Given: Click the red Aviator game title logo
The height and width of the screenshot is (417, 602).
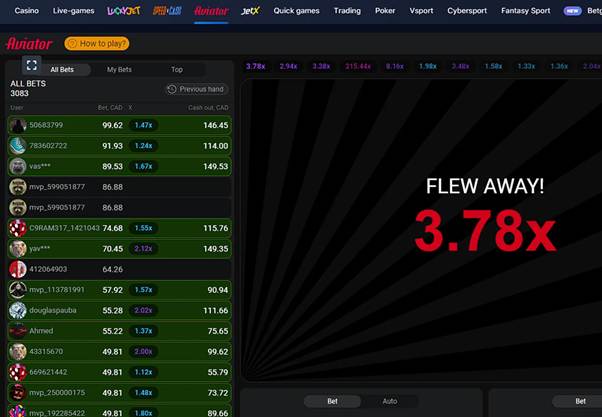Looking at the screenshot, I should pos(29,44).
